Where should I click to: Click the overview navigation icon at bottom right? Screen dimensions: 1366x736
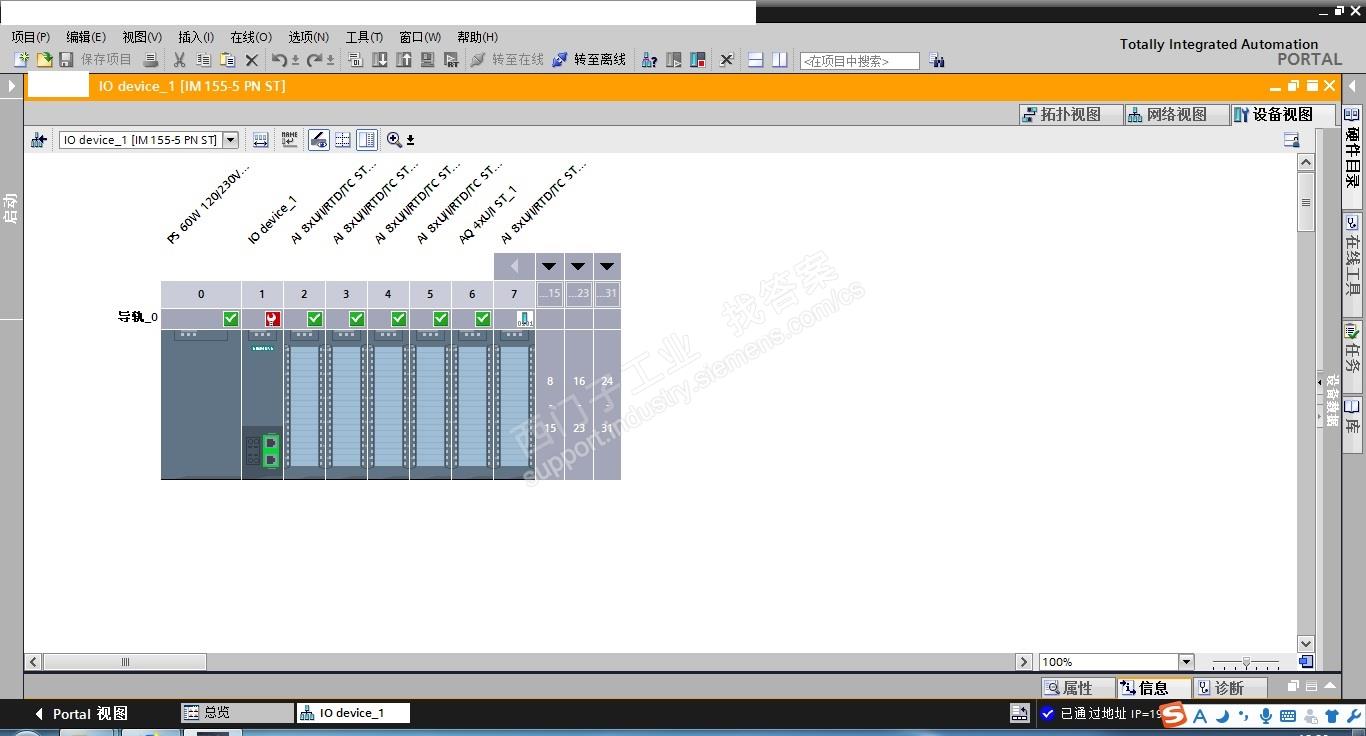pos(1306,662)
